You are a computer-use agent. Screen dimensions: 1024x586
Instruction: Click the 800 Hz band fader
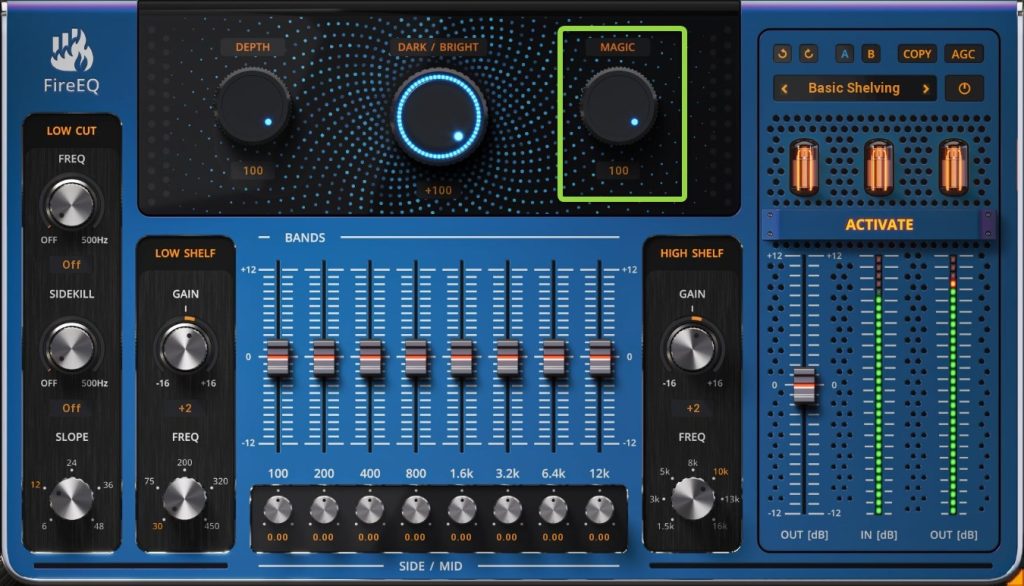415,357
